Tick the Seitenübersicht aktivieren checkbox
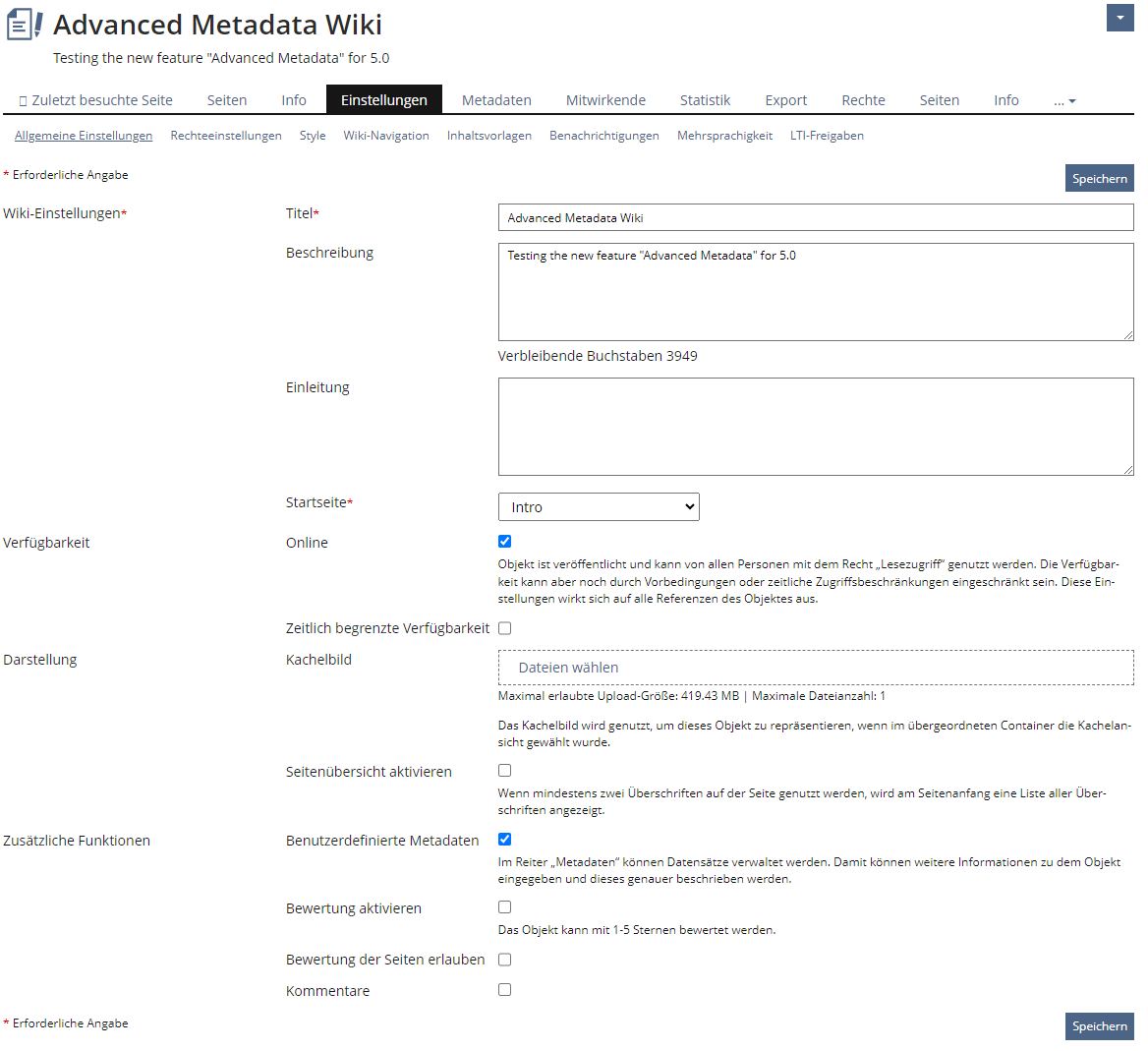The image size is (1148, 1051). coord(505,771)
